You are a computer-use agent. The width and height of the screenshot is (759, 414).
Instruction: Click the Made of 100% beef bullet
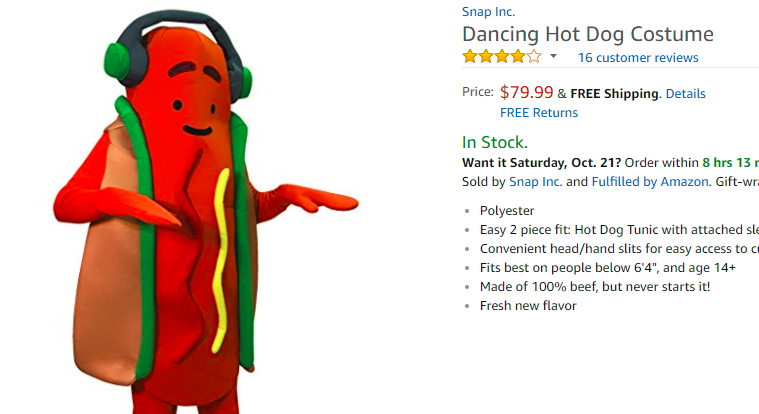(x=595, y=287)
